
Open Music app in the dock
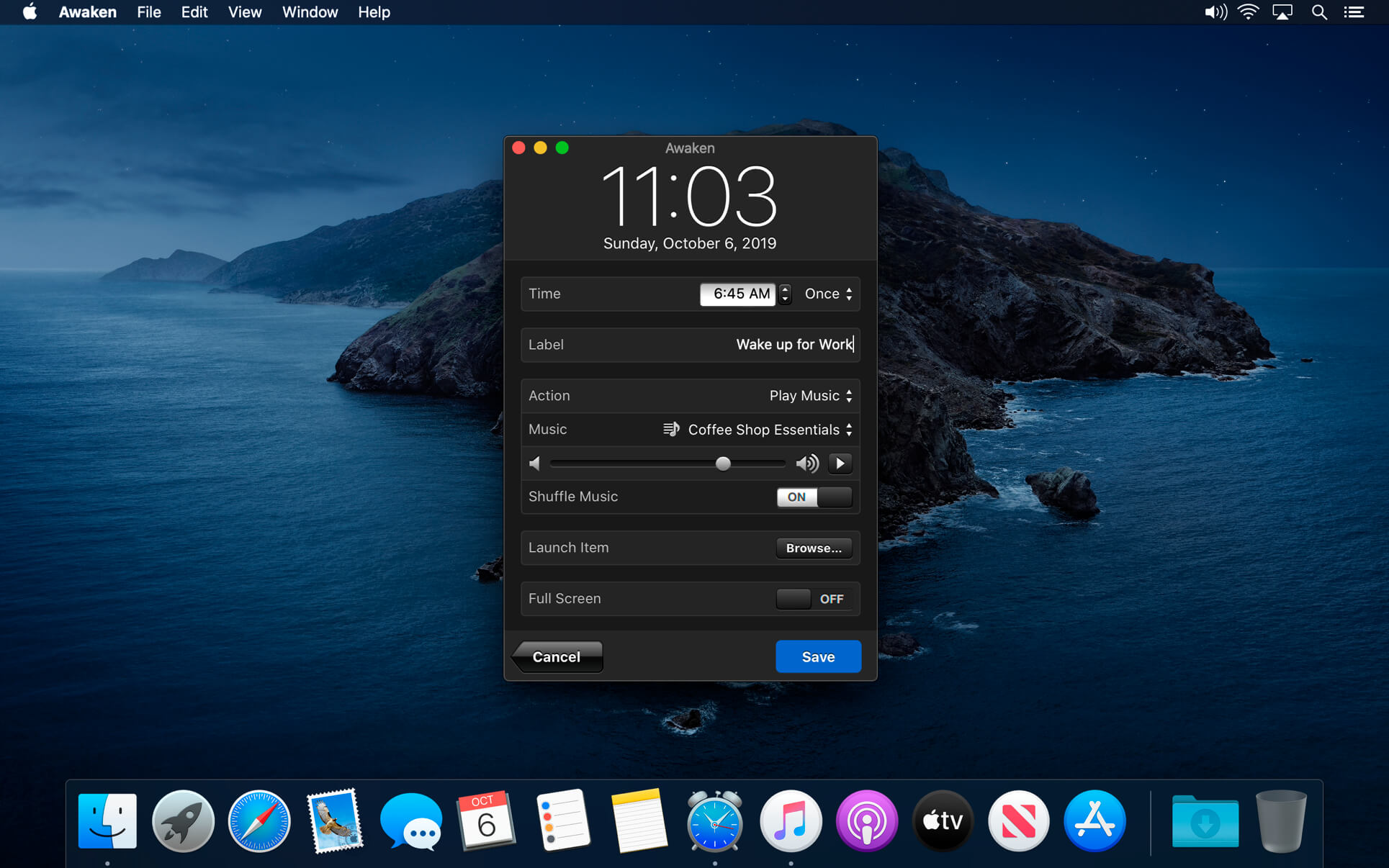[791, 821]
